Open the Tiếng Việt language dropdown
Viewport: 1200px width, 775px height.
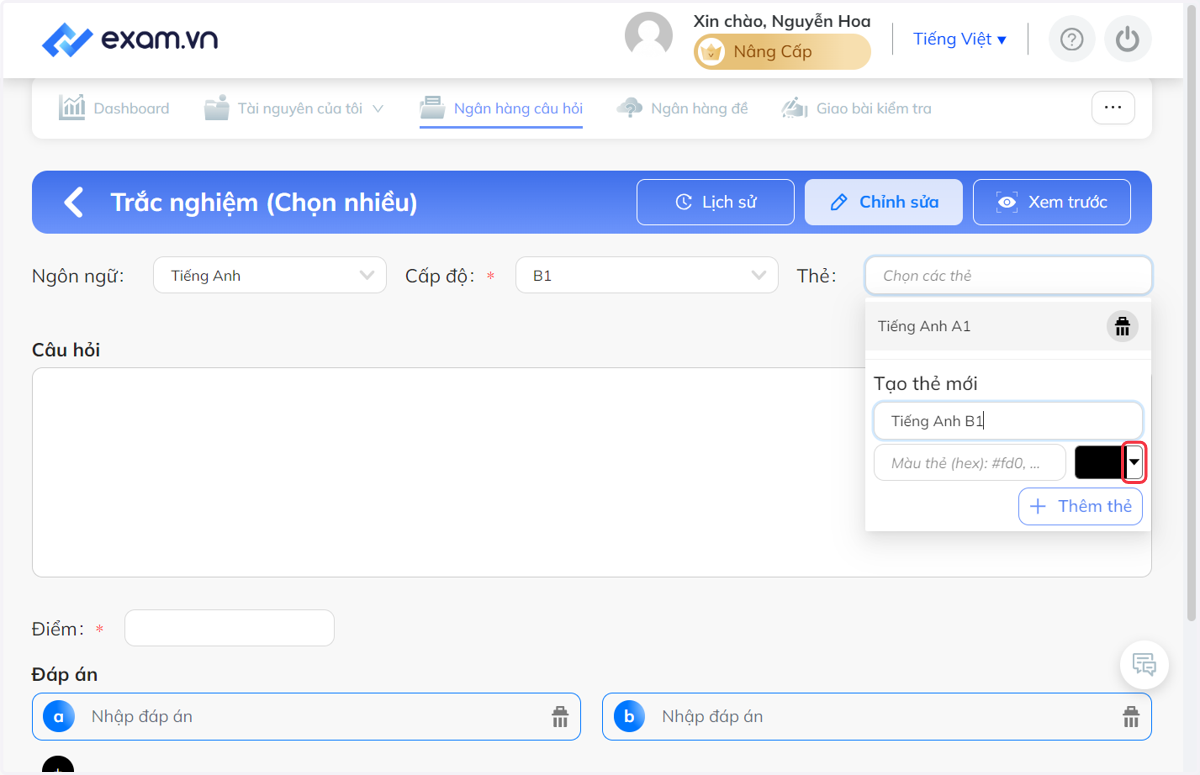point(960,39)
